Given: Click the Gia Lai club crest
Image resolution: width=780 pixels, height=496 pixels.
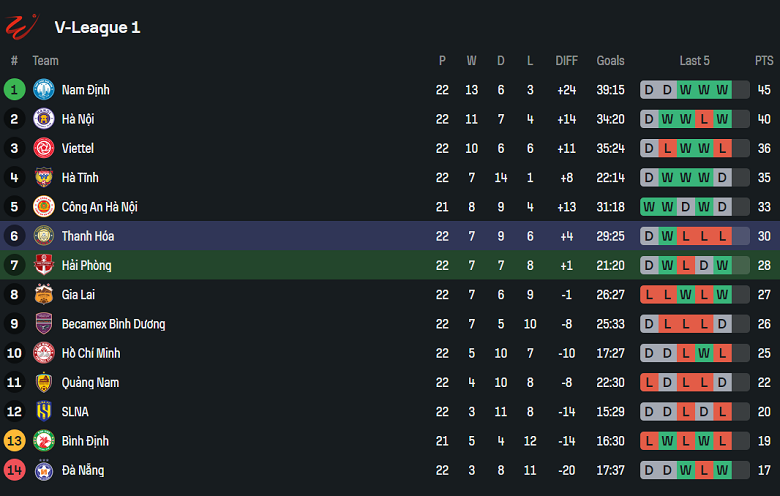Looking at the screenshot, I should 44,294.
